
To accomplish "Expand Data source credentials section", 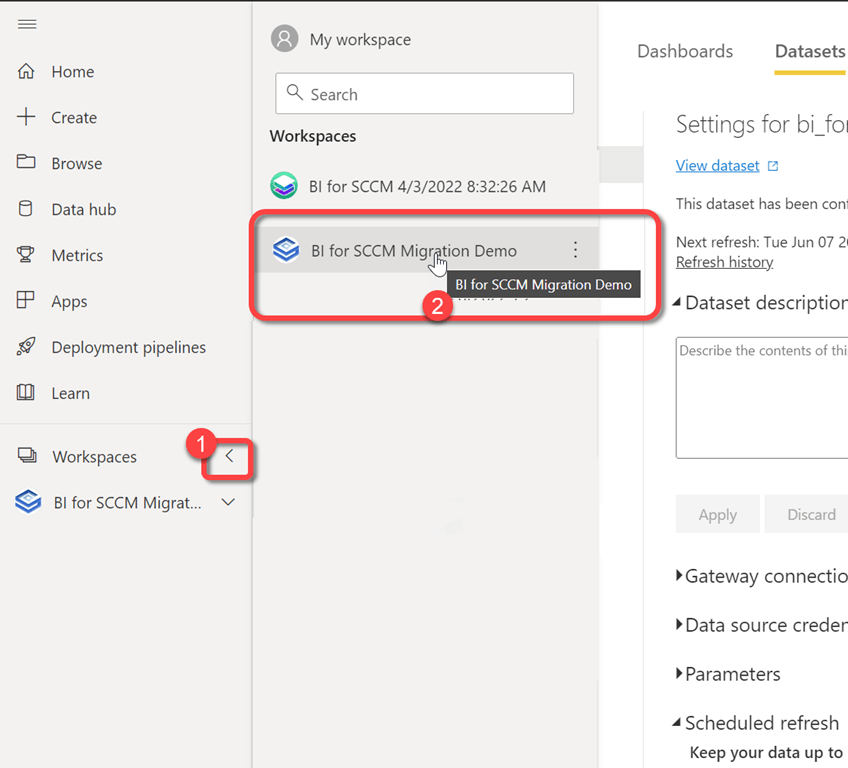I will point(679,625).
